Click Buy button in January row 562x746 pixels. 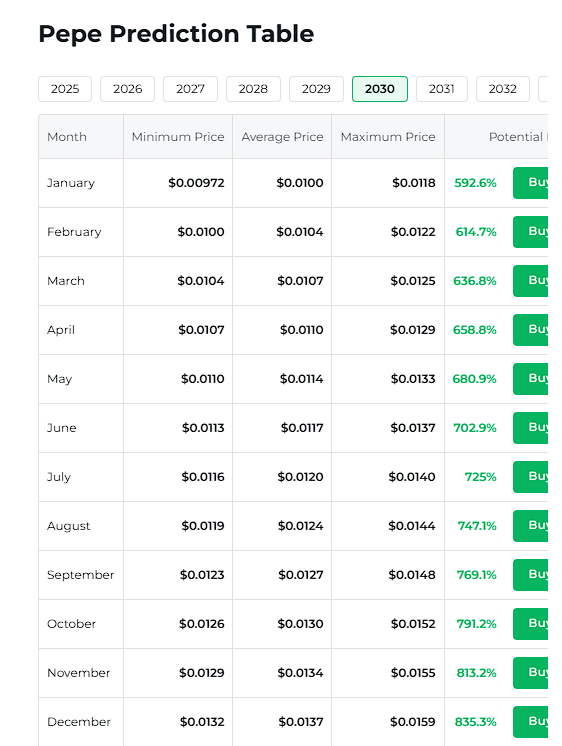(531, 183)
